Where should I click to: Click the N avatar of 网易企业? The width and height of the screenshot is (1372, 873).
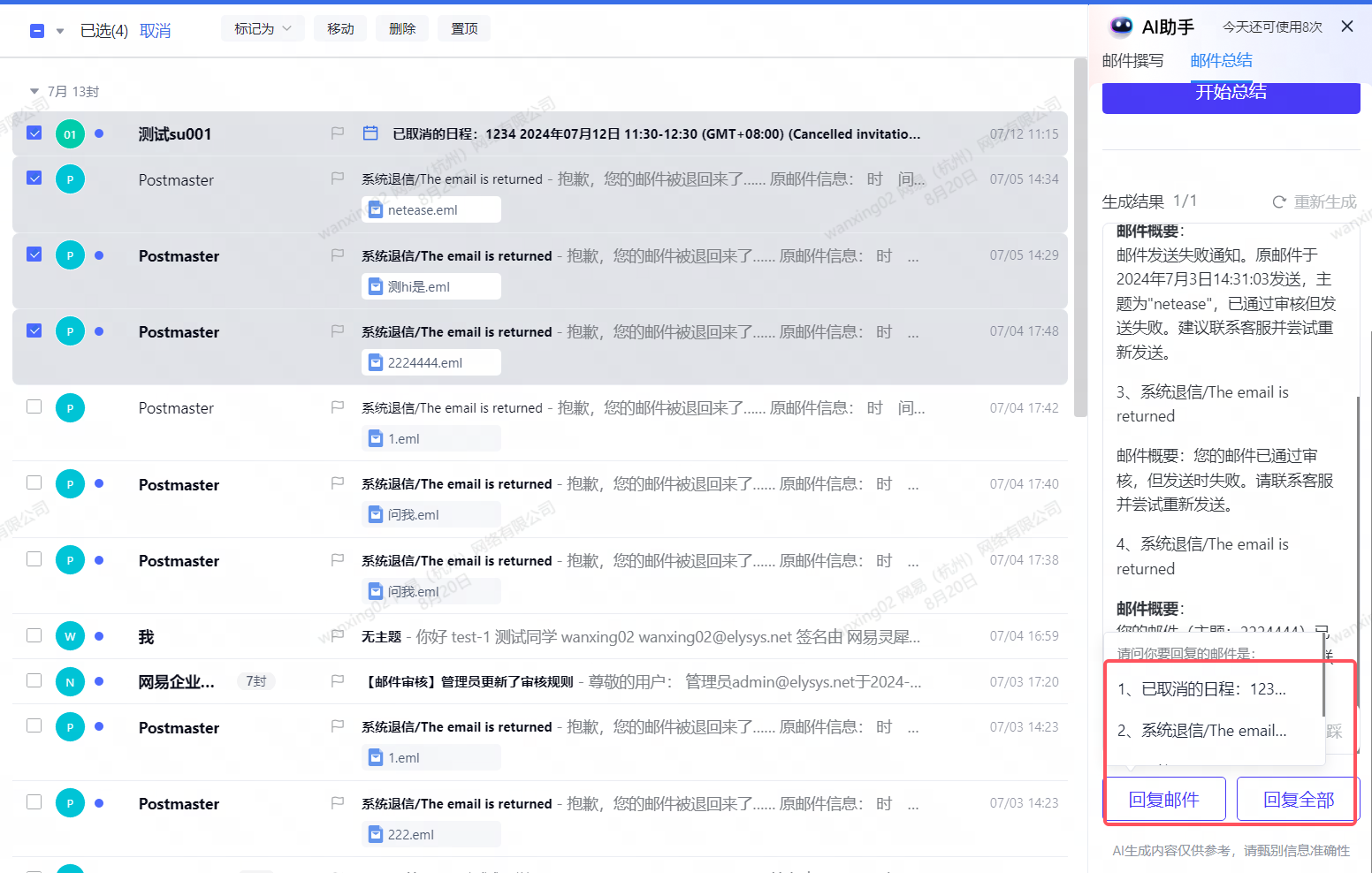71,682
